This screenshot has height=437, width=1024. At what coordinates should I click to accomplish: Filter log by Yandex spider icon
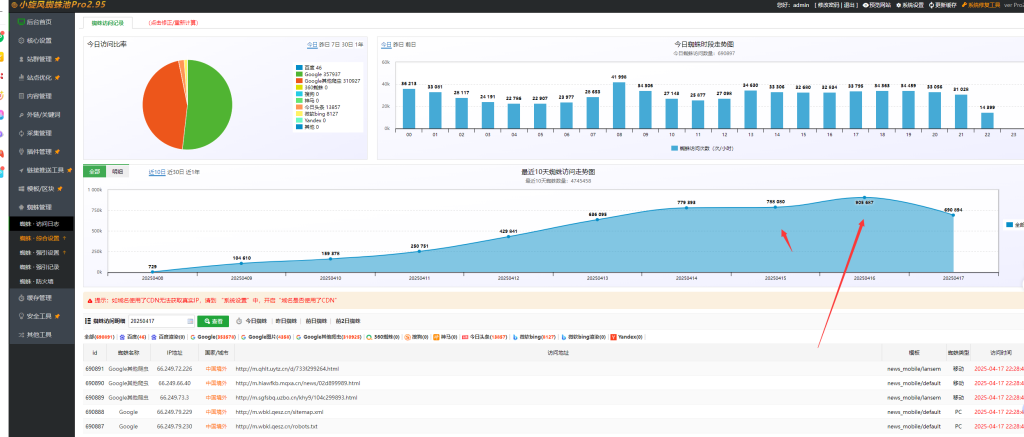[613, 337]
